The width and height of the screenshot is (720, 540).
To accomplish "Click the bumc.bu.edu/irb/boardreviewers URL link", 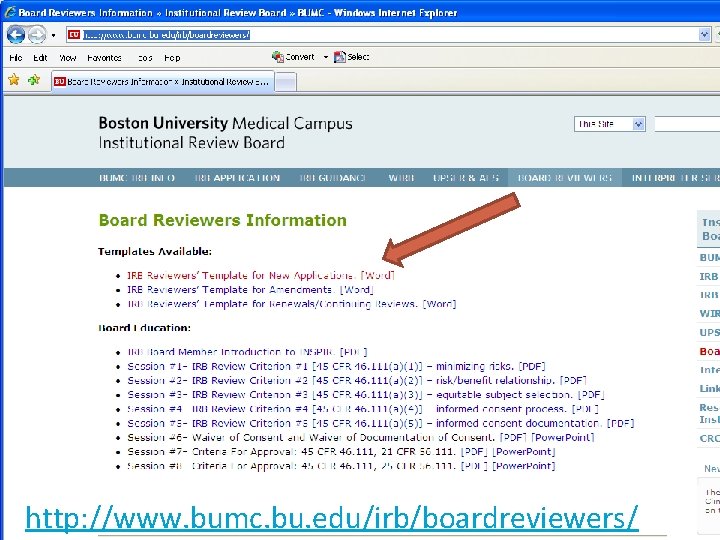I will [332, 518].
